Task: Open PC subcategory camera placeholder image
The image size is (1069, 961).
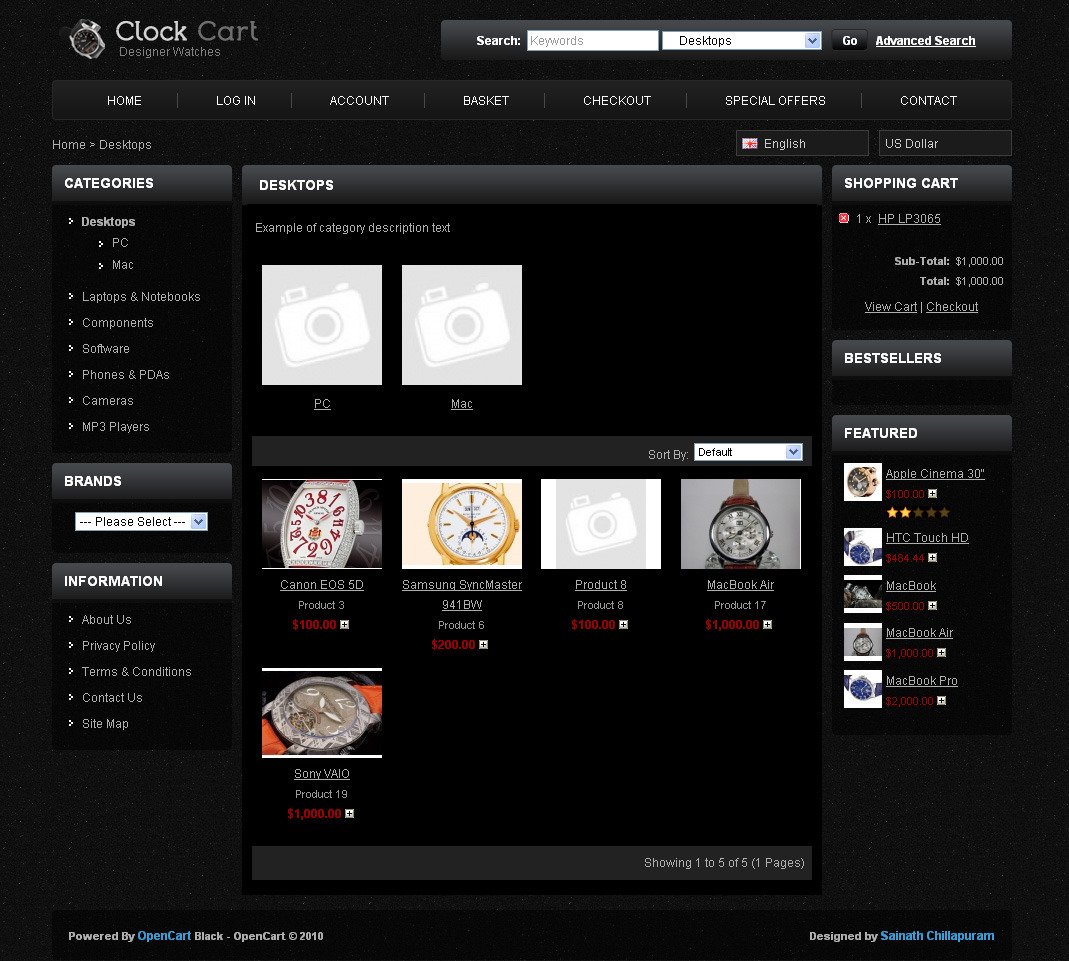Action: [x=322, y=325]
